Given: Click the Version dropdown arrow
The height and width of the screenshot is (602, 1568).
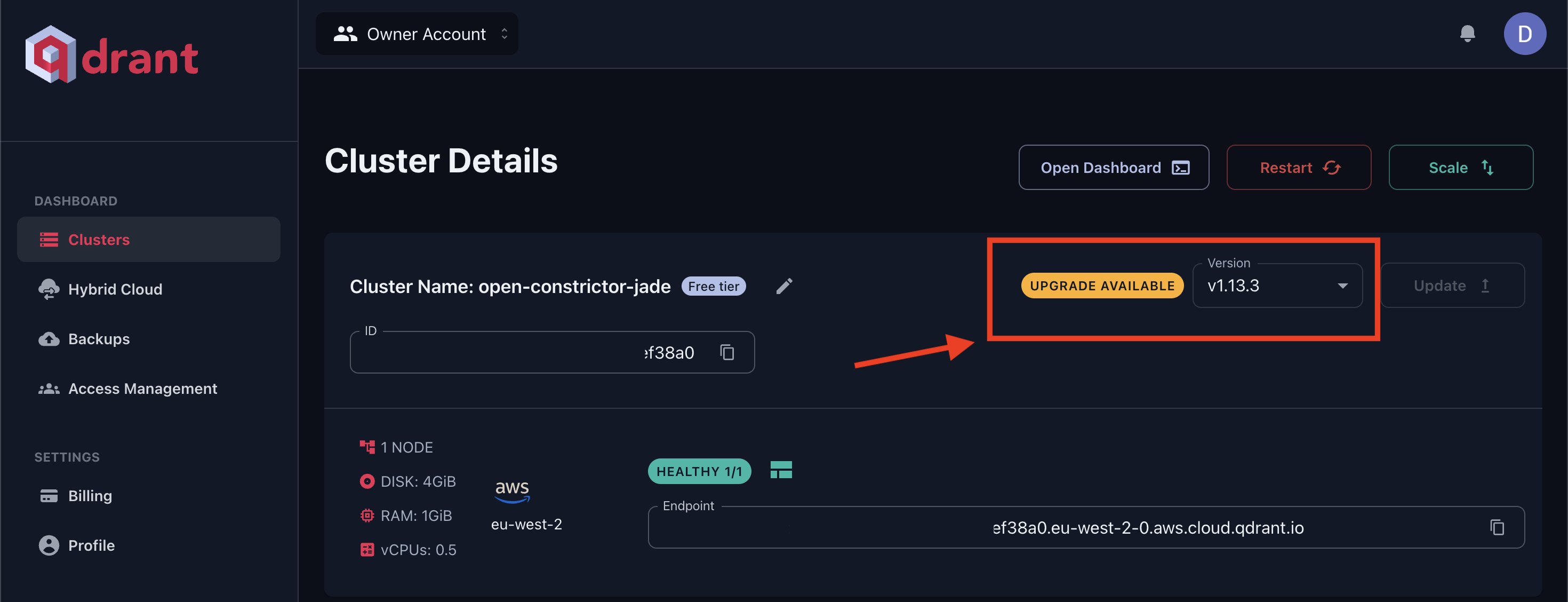Looking at the screenshot, I should point(1342,286).
